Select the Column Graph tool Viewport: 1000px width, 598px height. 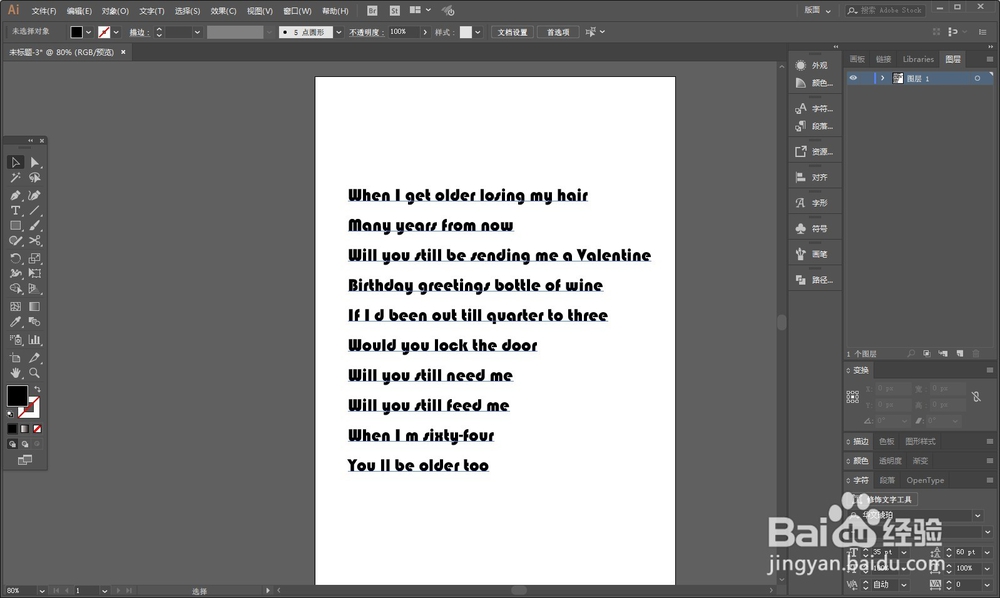click(34, 340)
